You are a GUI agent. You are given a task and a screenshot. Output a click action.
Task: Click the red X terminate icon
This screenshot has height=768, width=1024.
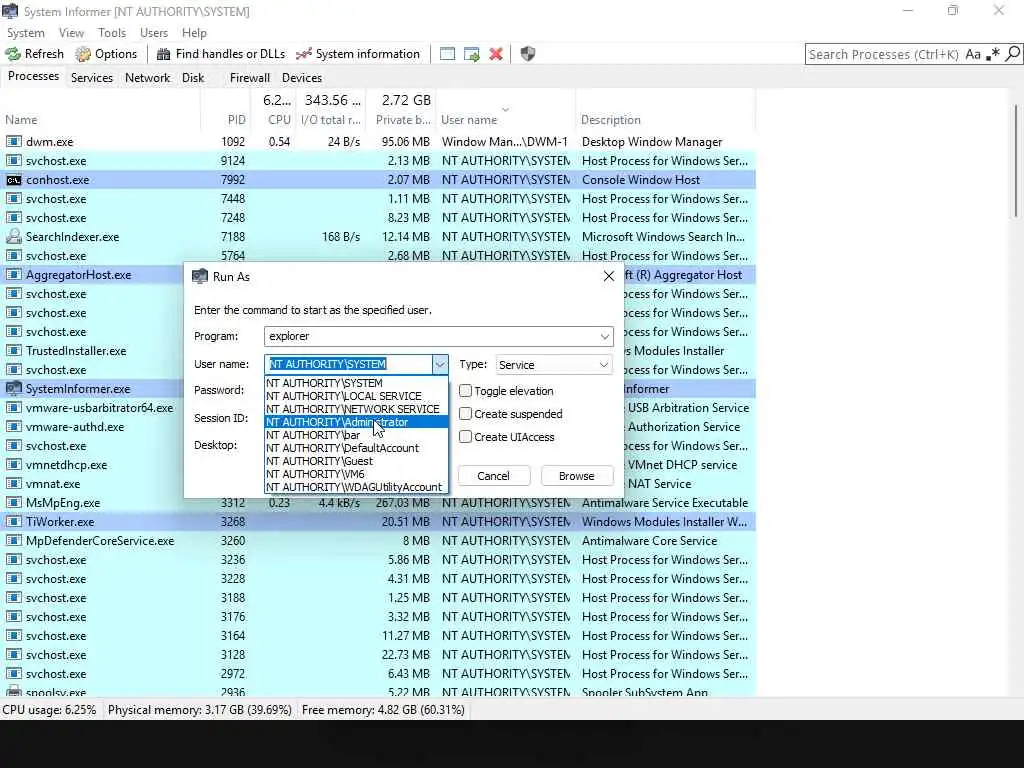(496, 54)
